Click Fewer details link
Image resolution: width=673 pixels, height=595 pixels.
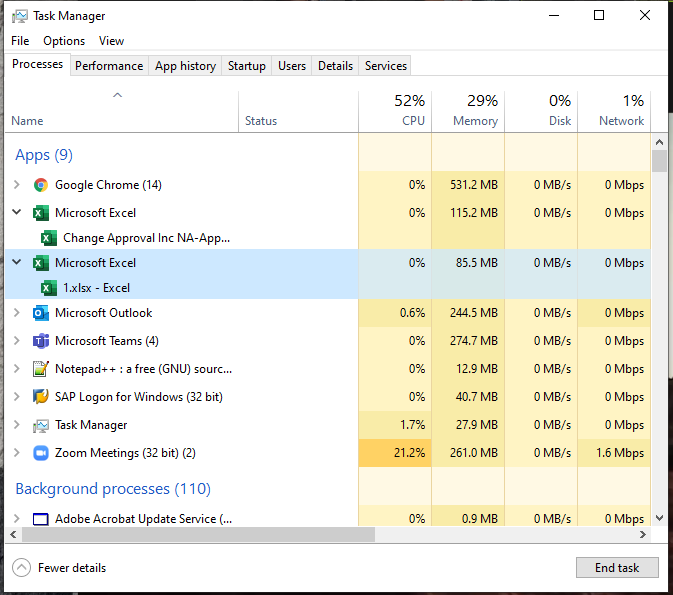[x=72, y=568]
